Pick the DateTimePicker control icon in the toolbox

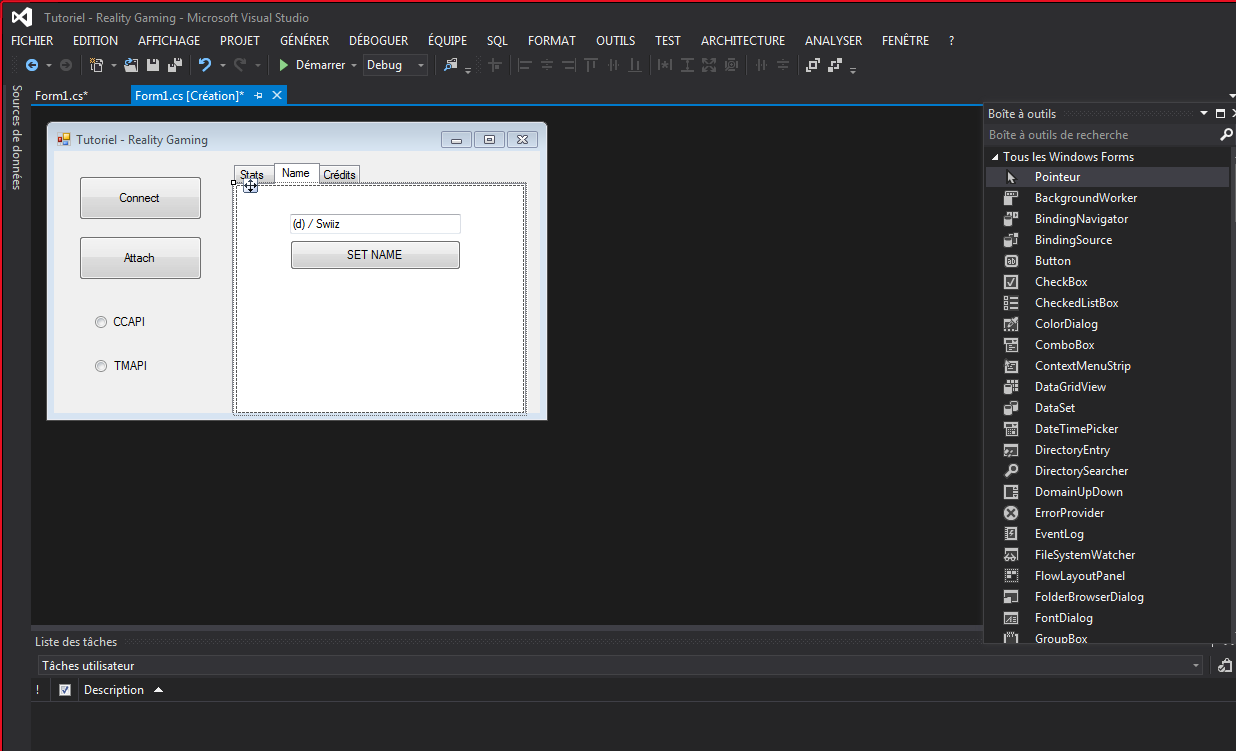[1011, 429]
